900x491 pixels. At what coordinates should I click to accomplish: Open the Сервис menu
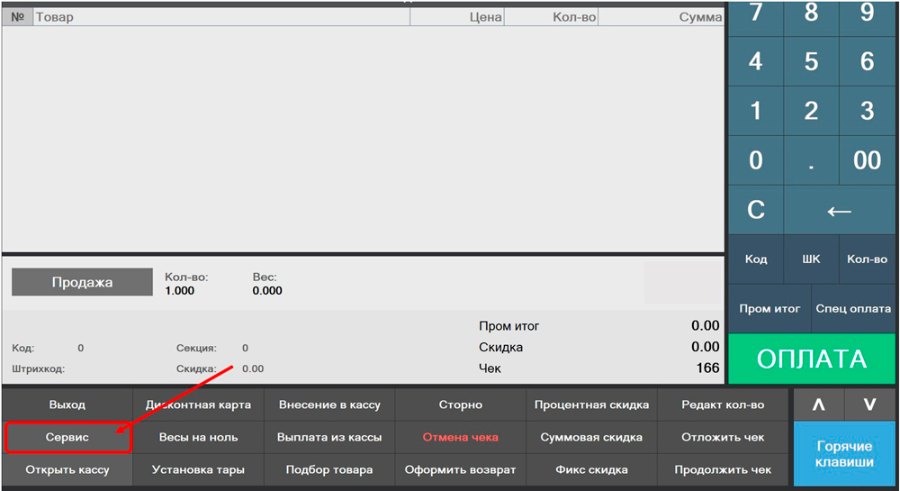pos(68,437)
